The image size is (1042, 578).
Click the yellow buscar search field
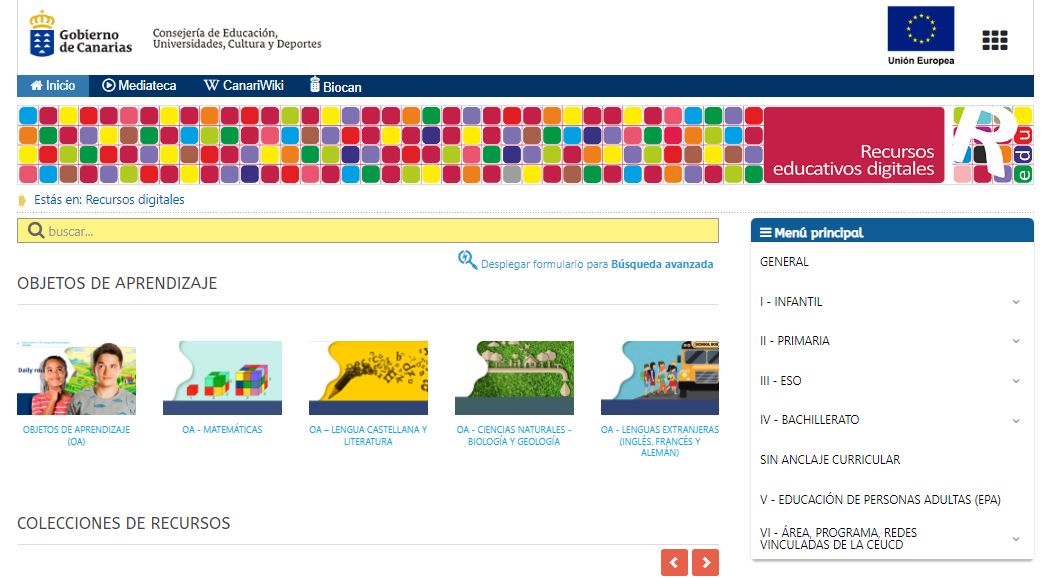[380, 231]
